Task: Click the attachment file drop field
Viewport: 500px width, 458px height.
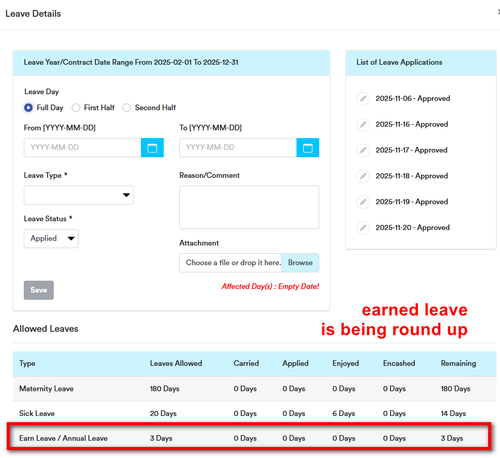Action: click(x=231, y=263)
